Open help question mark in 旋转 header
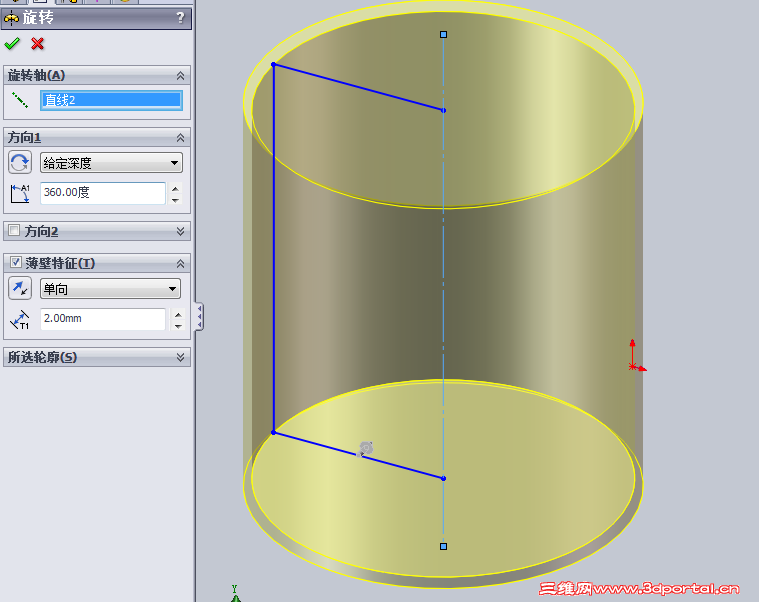This screenshot has width=759, height=602. 180,18
